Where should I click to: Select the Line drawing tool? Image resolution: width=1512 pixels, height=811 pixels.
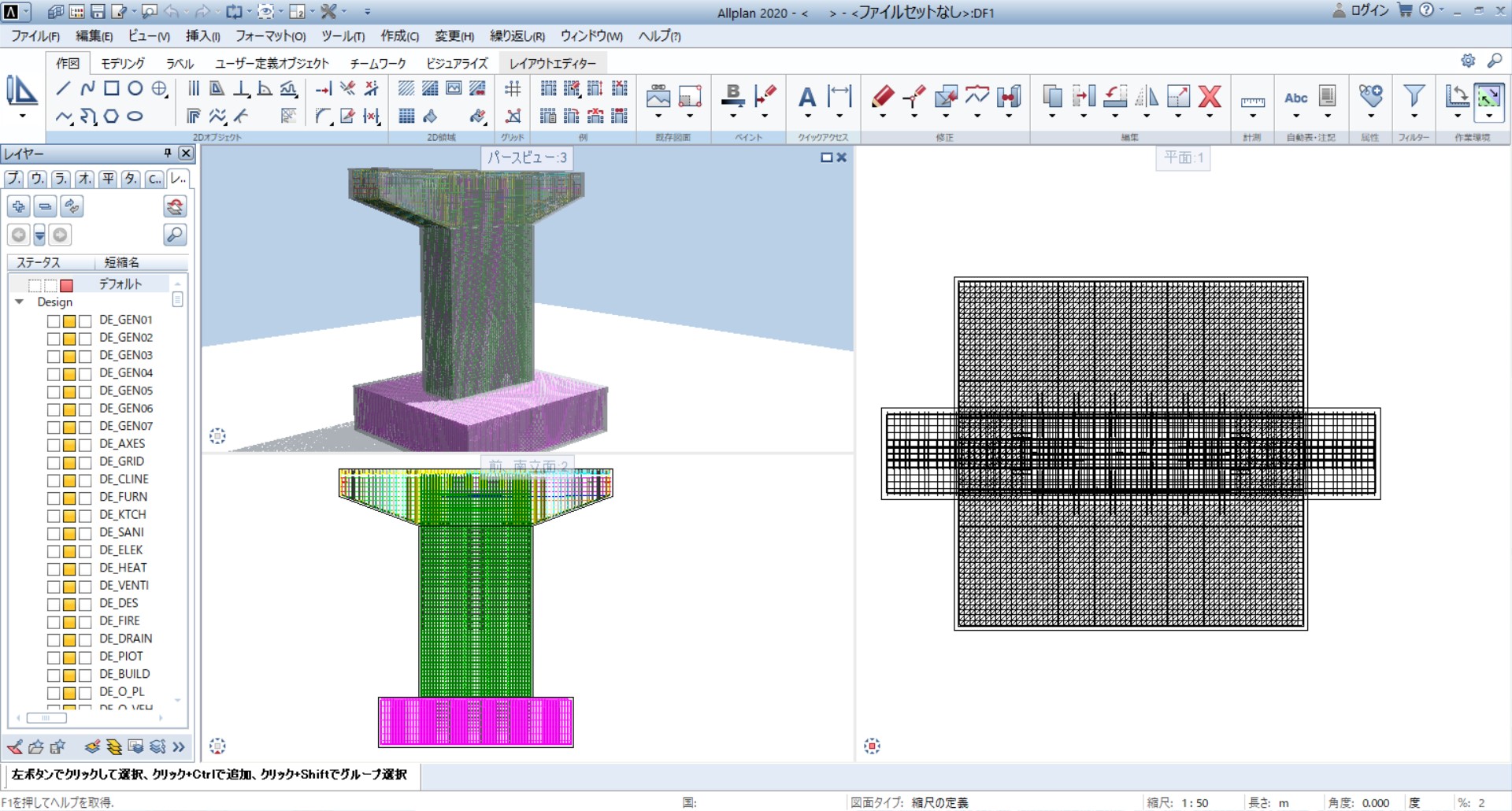(64, 89)
